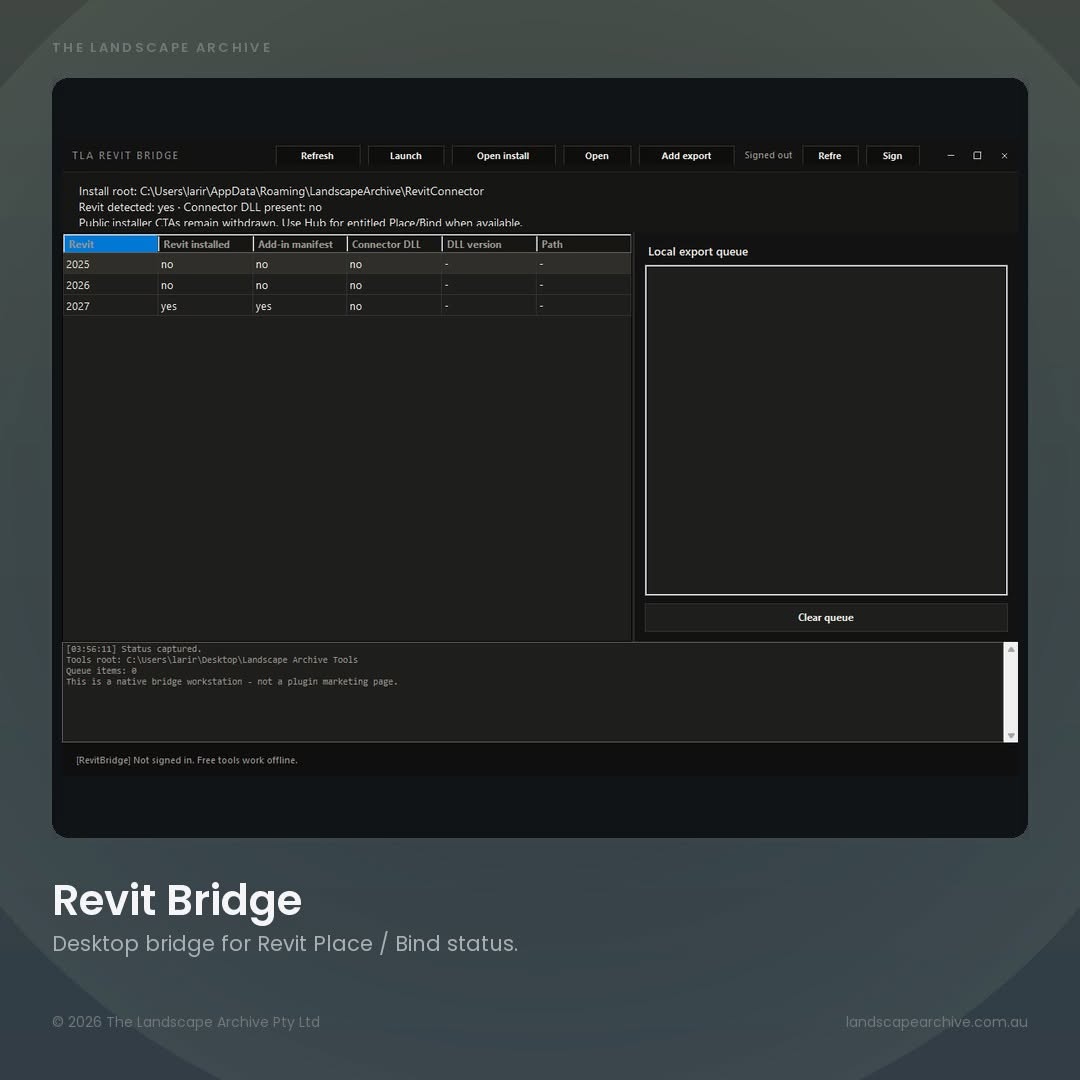Image resolution: width=1080 pixels, height=1080 pixels.
Task: Click the 'no' Revit installed cell for 2025
Action: (x=205, y=264)
